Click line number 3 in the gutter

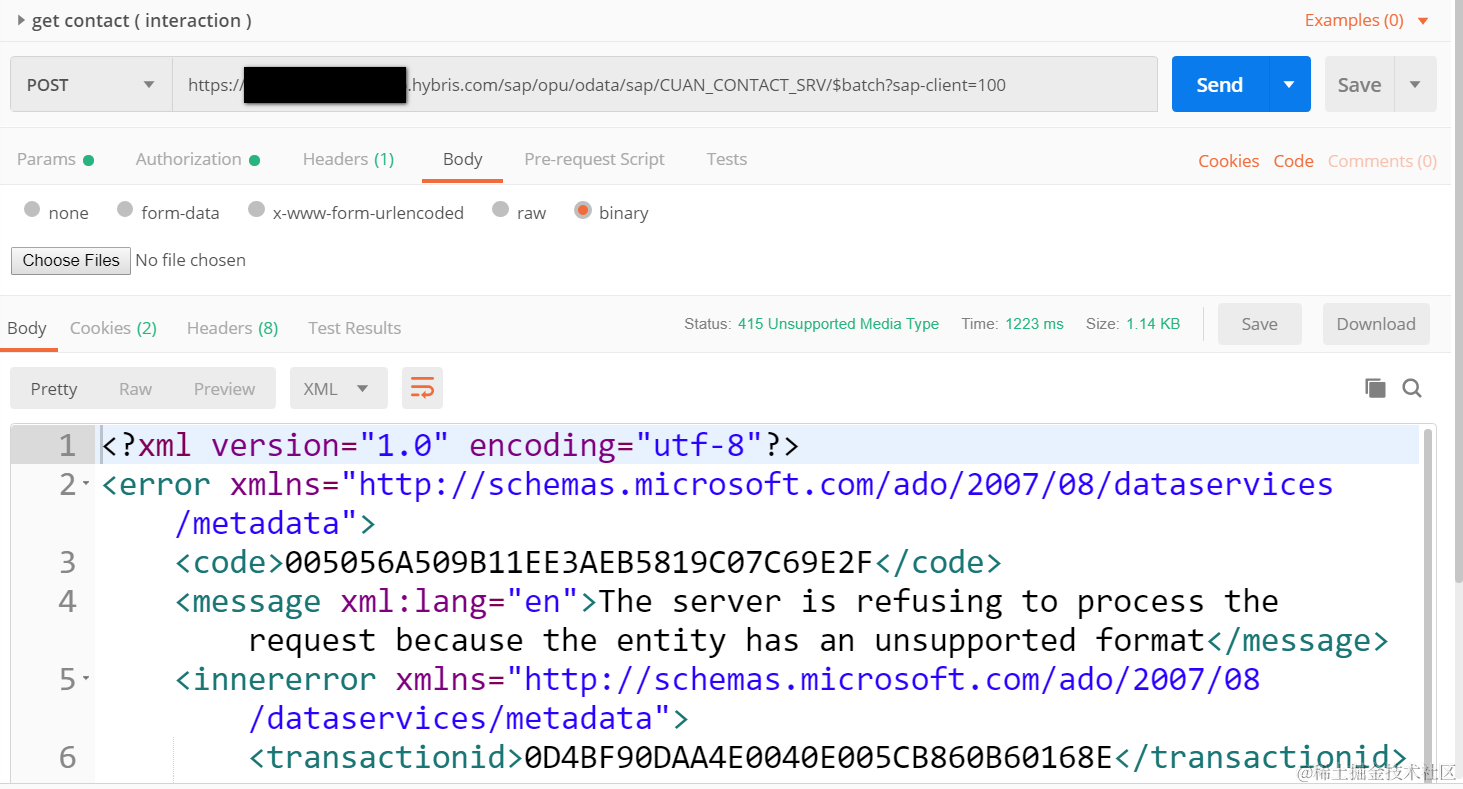pyautogui.click(x=67, y=562)
